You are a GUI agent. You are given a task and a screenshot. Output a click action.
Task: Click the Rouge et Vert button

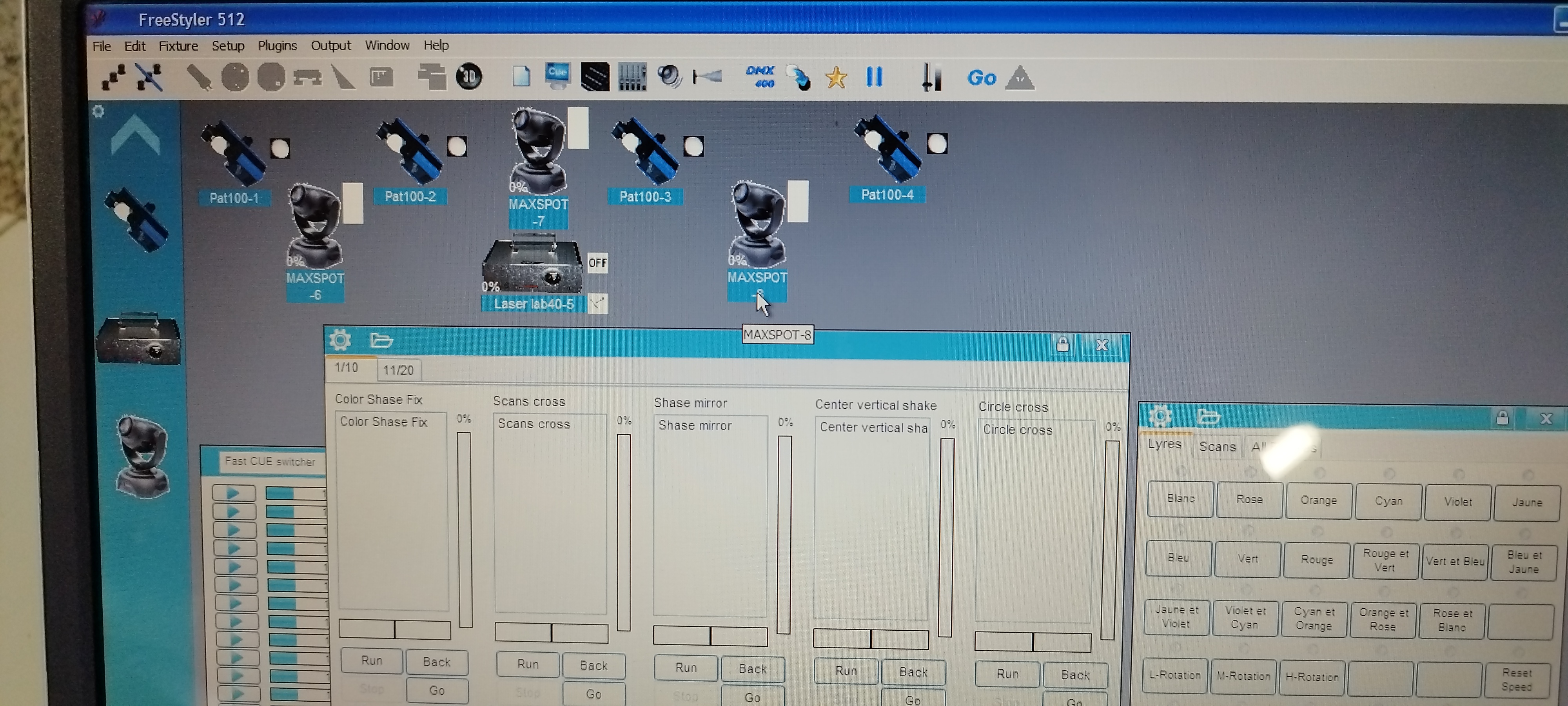pos(1385,560)
